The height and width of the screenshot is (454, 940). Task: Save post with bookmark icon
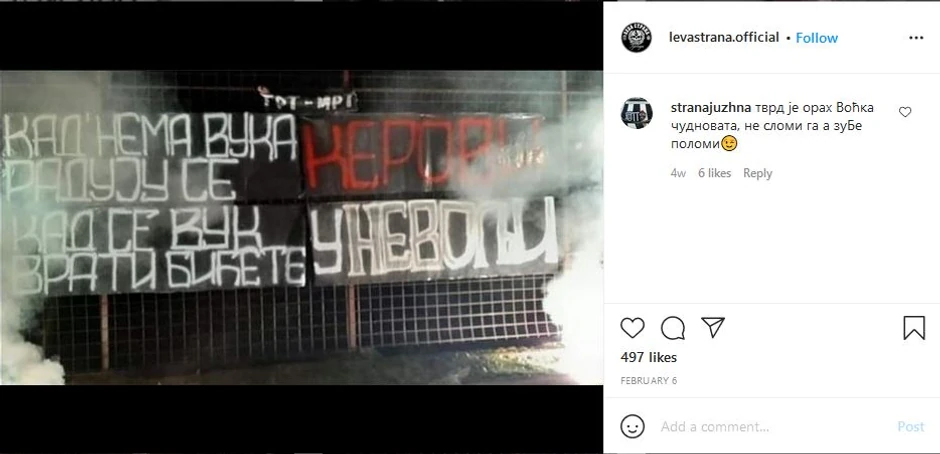pos(914,328)
